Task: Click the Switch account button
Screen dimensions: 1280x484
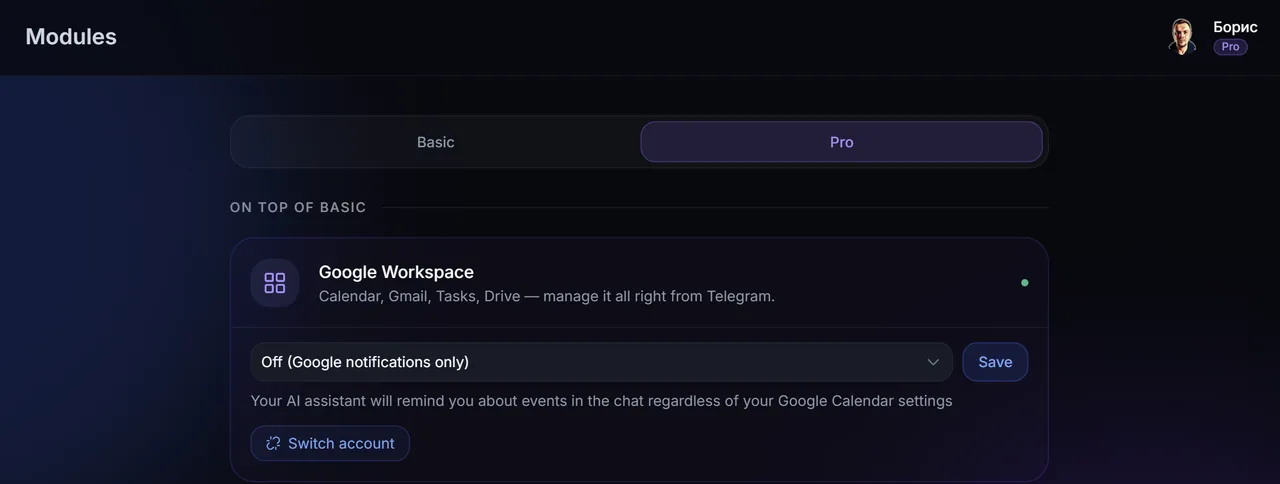Action: [330, 443]
